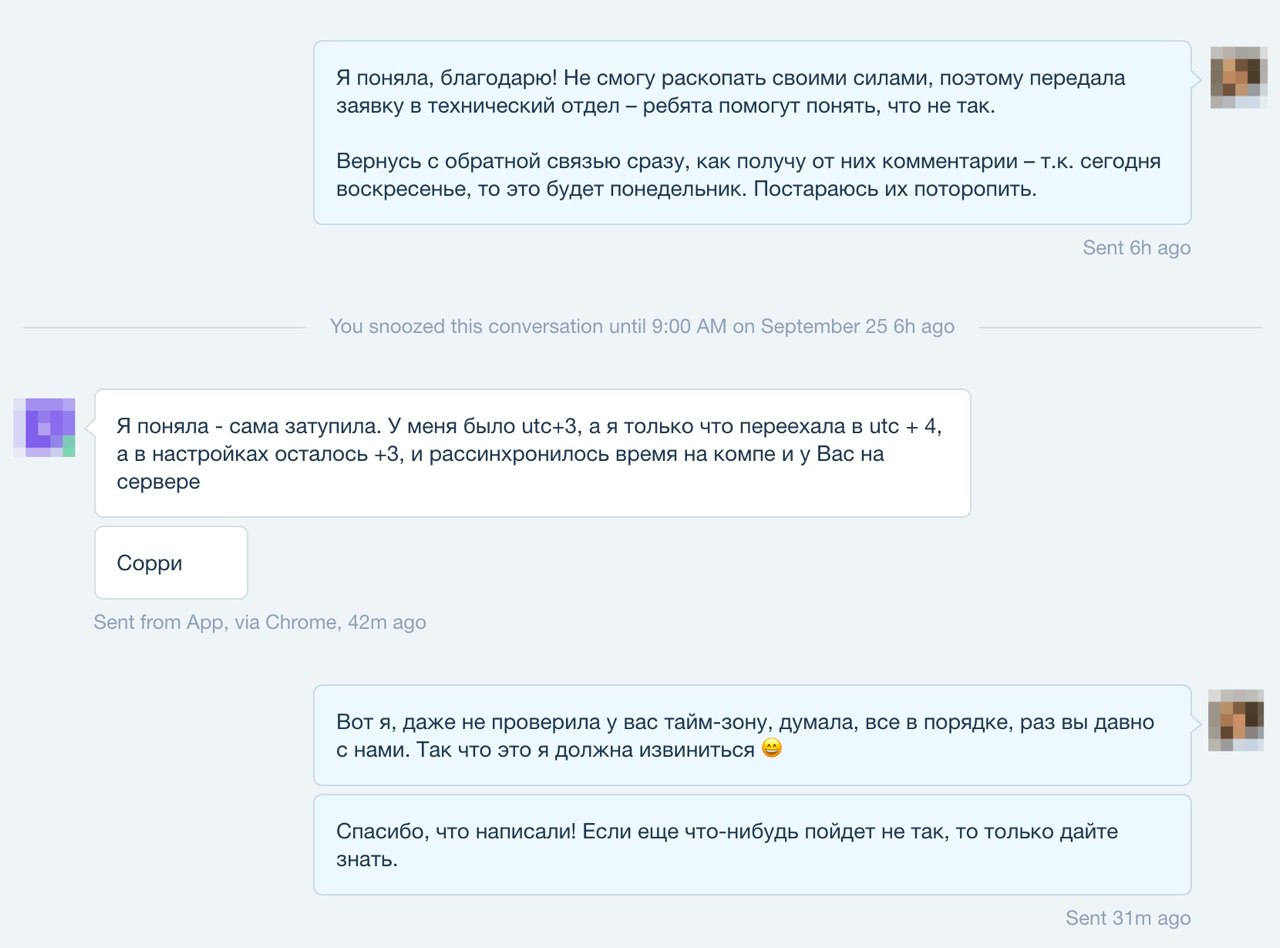Screen dimensions: 1280x948
Task: Click the paragraph beginning 'Вернусь с обратной связью'
Action: click(x=748, y=175)
